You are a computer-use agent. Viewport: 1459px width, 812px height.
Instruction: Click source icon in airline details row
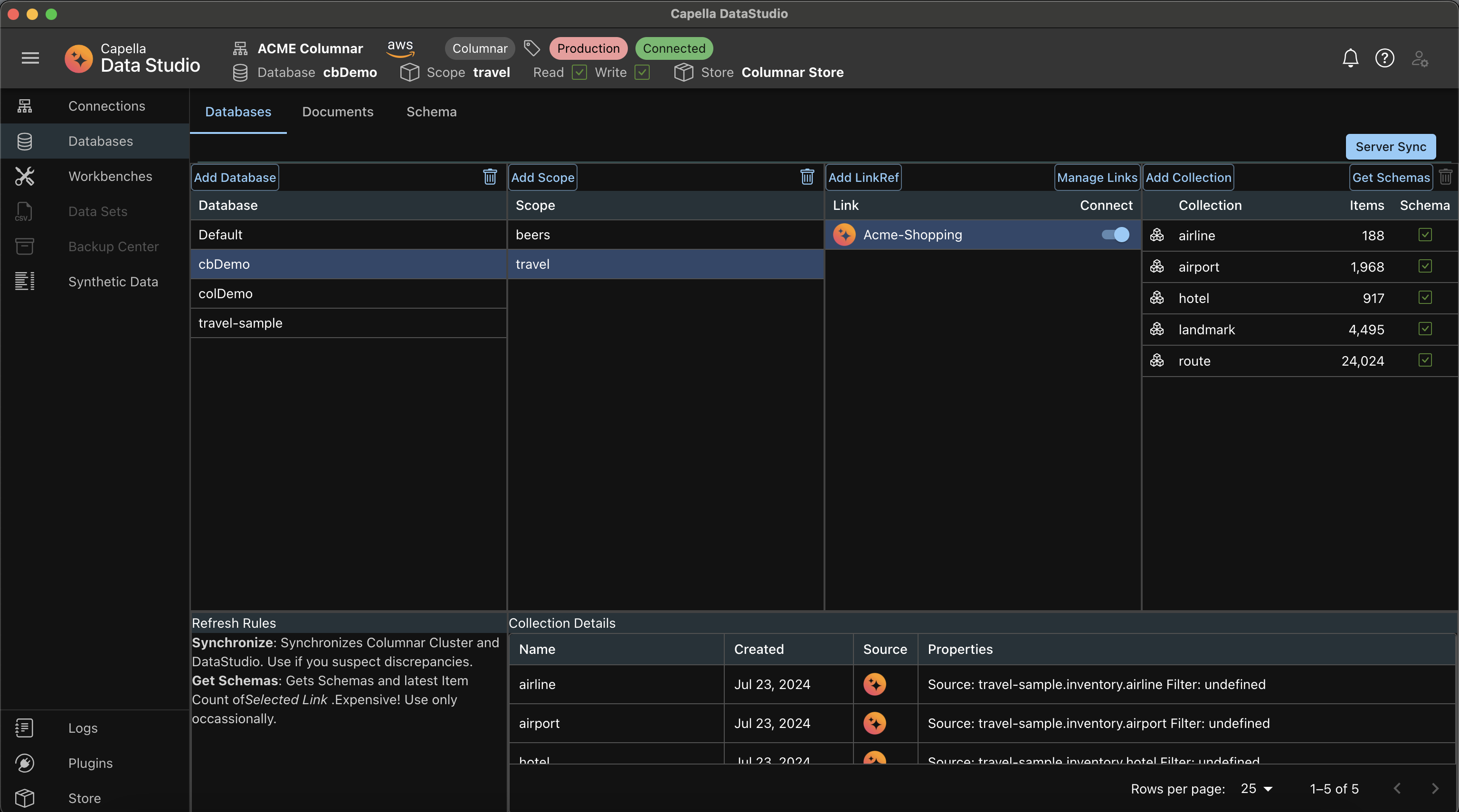[x=874, y=684]
